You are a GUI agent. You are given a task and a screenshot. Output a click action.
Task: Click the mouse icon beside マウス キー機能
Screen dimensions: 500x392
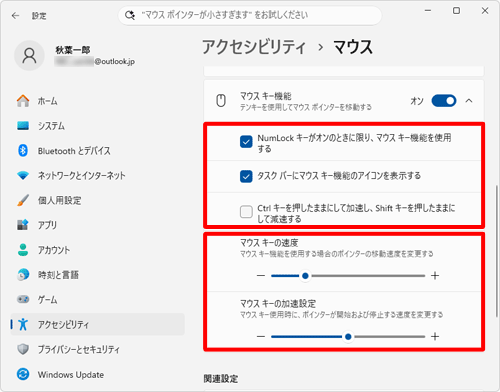[221, 100]
